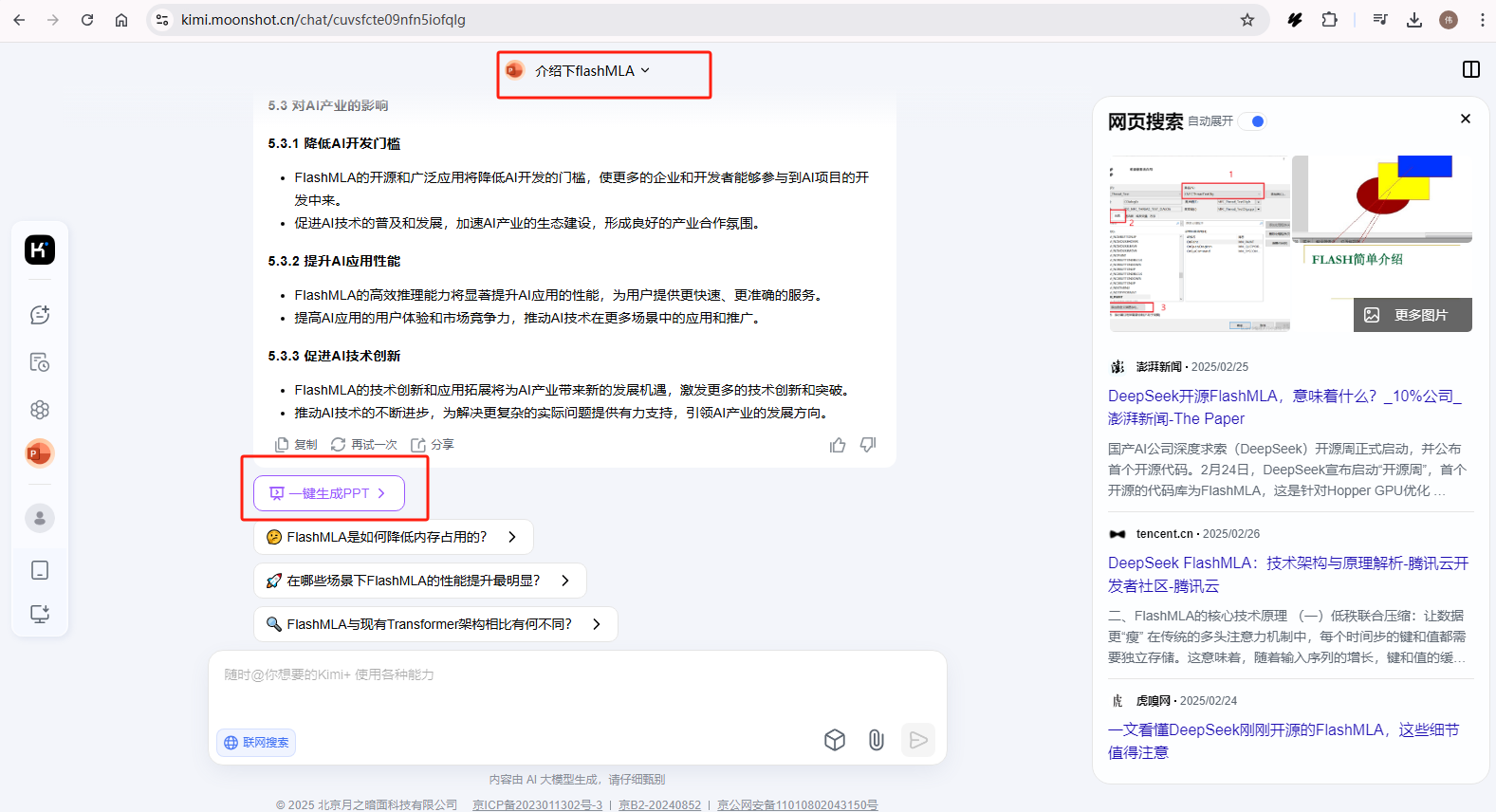Open 一文看懂DeepSeek刚刚开源的FlashMLA link
This screenshot has height=812, width=1496.
(1284, 741)
